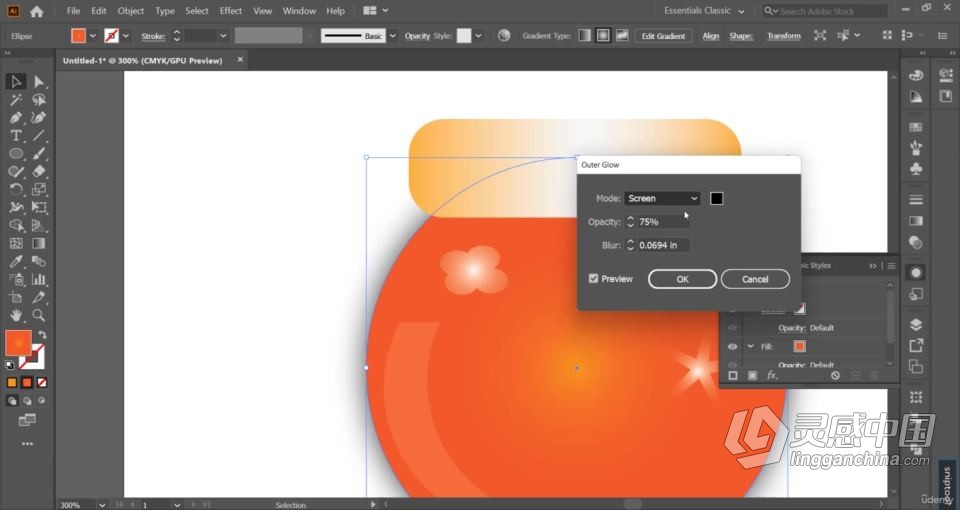The image size is (960, 510).
Task: Click Cancel in Outer Glow dialog
Action: (755, 279)
